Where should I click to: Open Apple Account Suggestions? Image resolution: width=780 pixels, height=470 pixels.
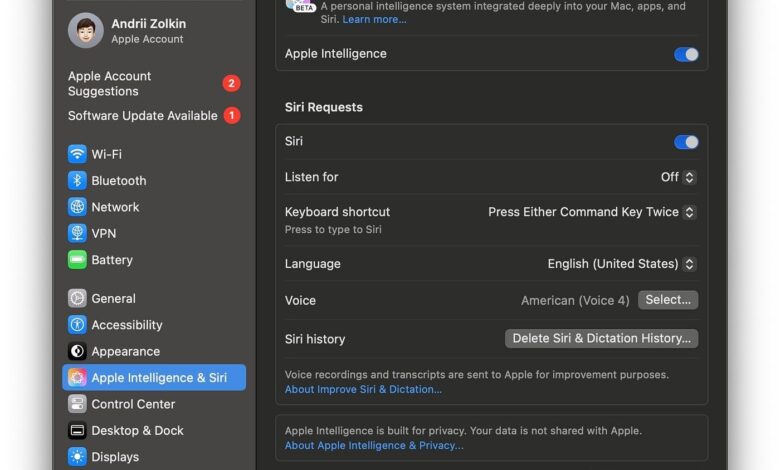(x=154, y=84)
